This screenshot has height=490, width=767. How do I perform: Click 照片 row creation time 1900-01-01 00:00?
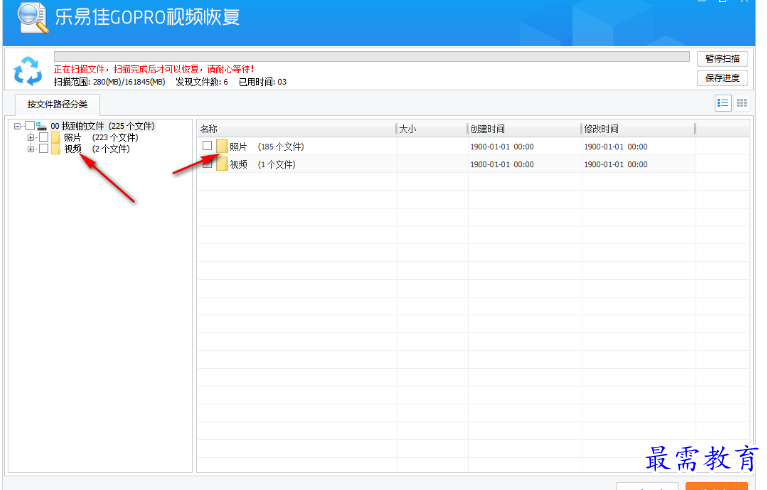click(x=502, y=147)
